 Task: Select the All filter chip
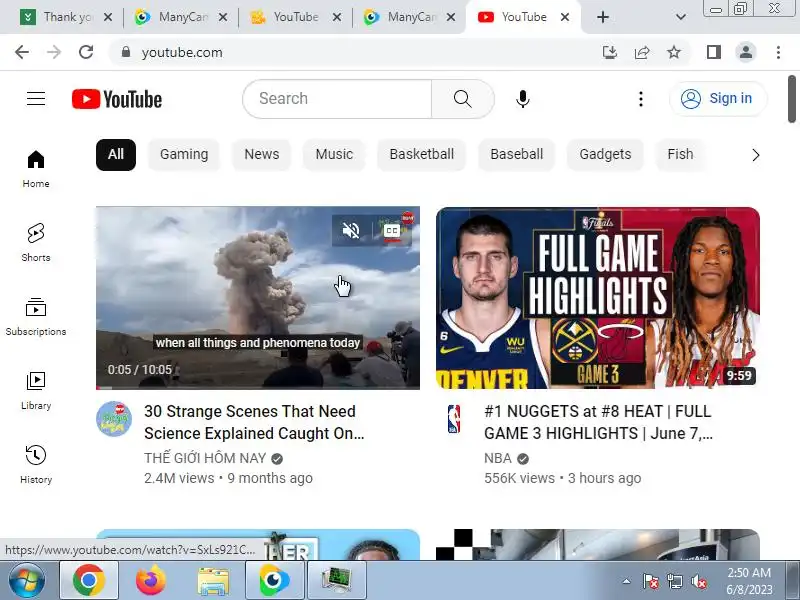(x=116, y=155)
